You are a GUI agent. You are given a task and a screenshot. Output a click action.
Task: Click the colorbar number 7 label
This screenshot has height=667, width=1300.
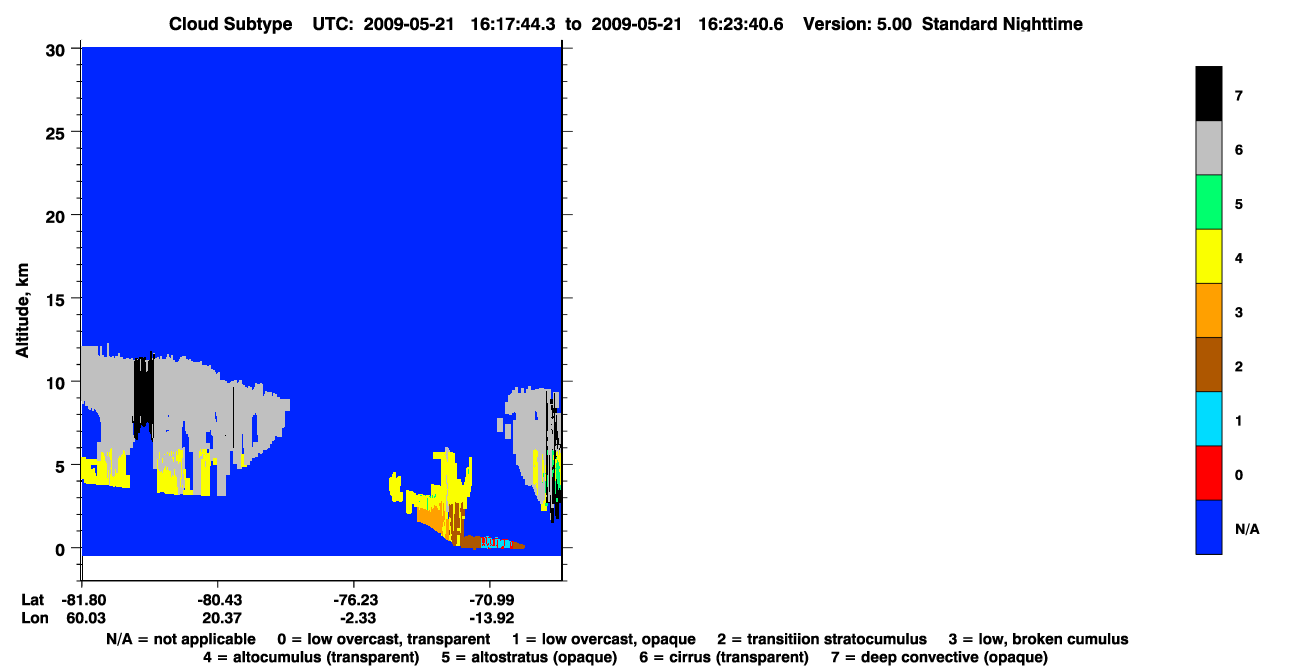point(1238,96)
